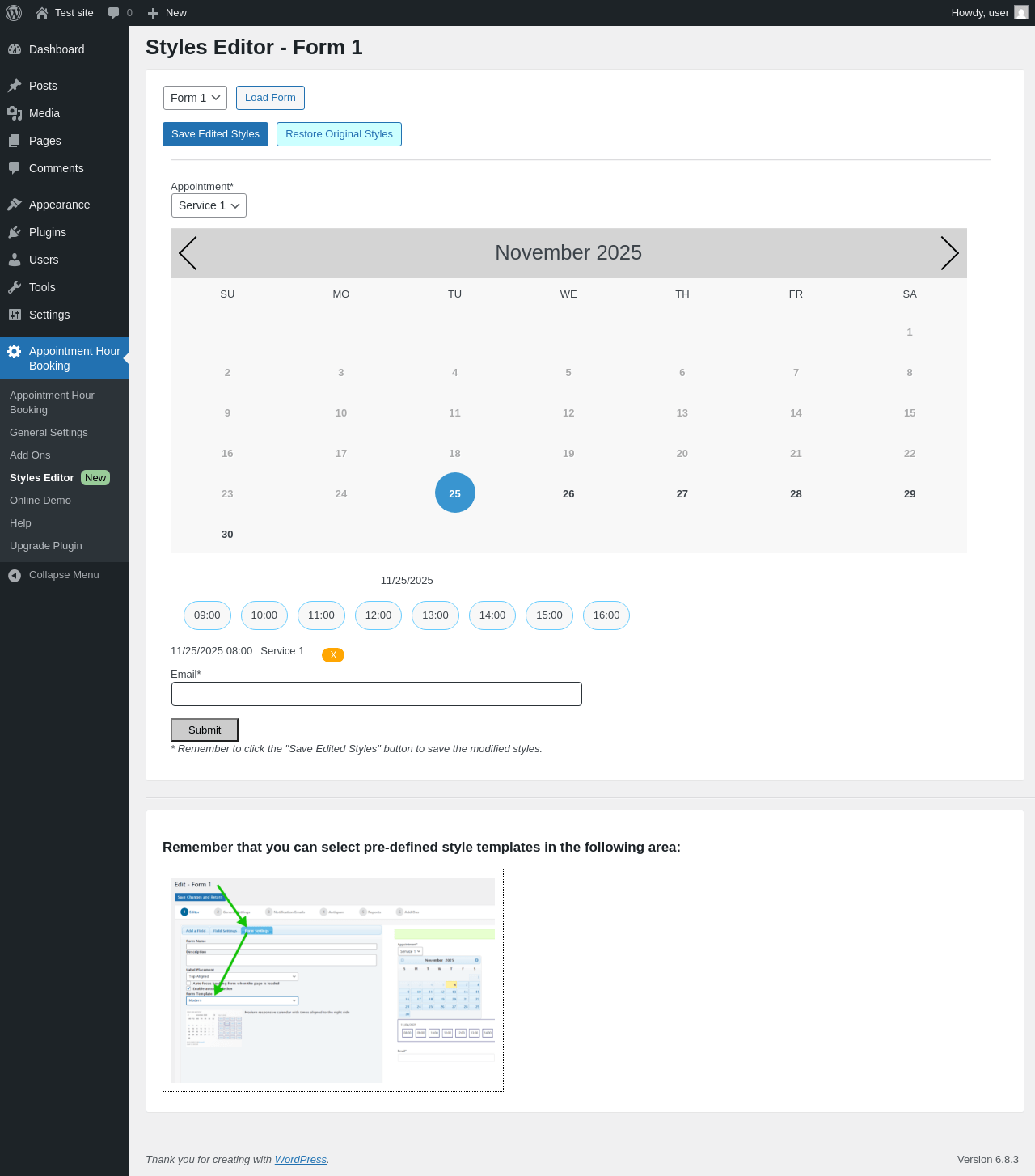This screenshot has width=1035, height=1176.
Task: Click the Collapse Menu arrow icon
Action: click(x=15, y=575)
